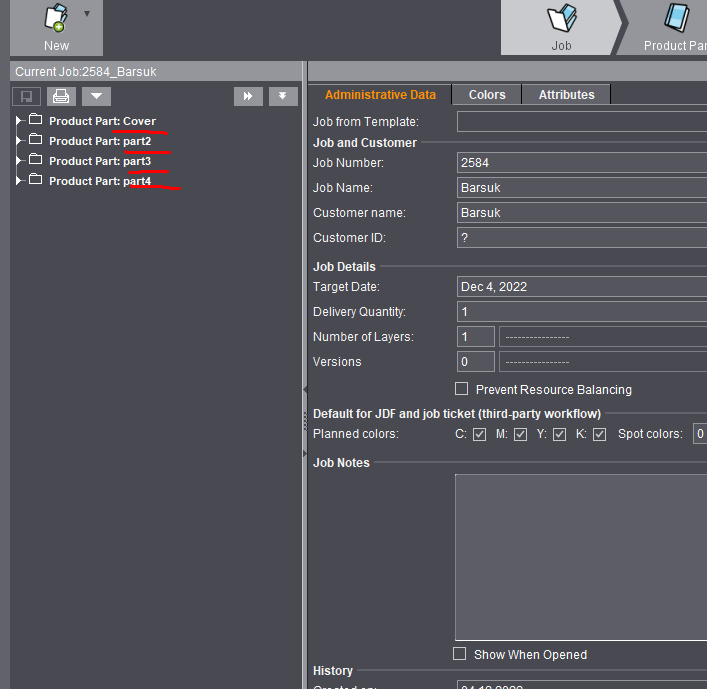This screenshot has width=707, height=689.
Task: Switch to the Administrative Data tab
Action: (380, 95)
